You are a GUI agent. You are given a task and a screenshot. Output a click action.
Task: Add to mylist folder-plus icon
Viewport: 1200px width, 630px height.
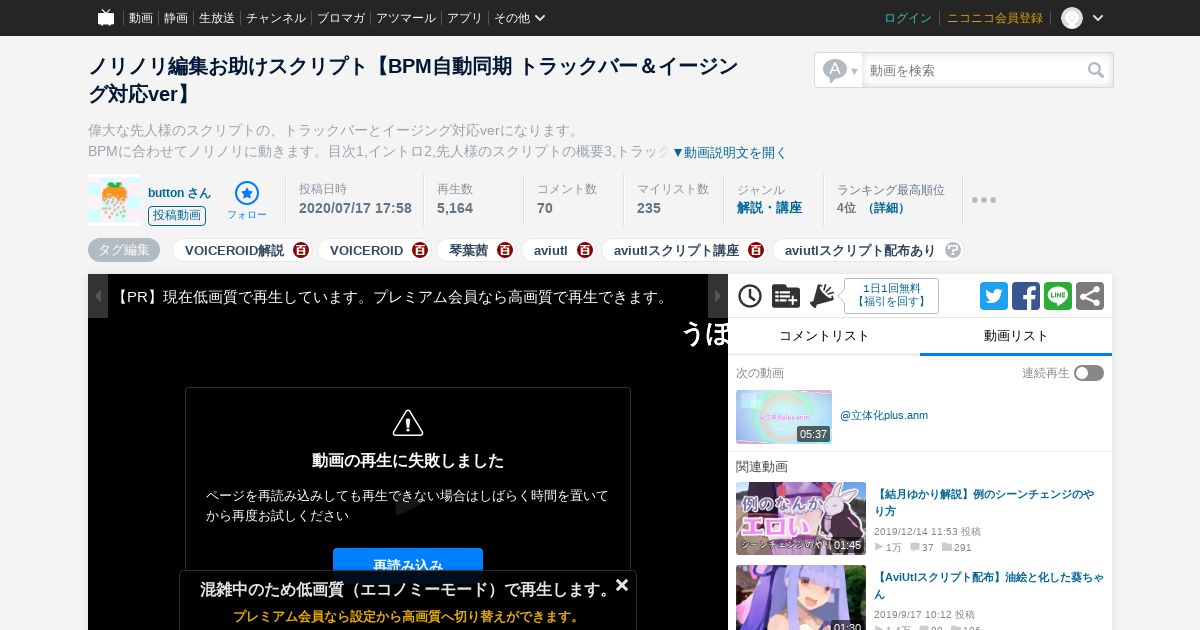click(x=786, y=296)
